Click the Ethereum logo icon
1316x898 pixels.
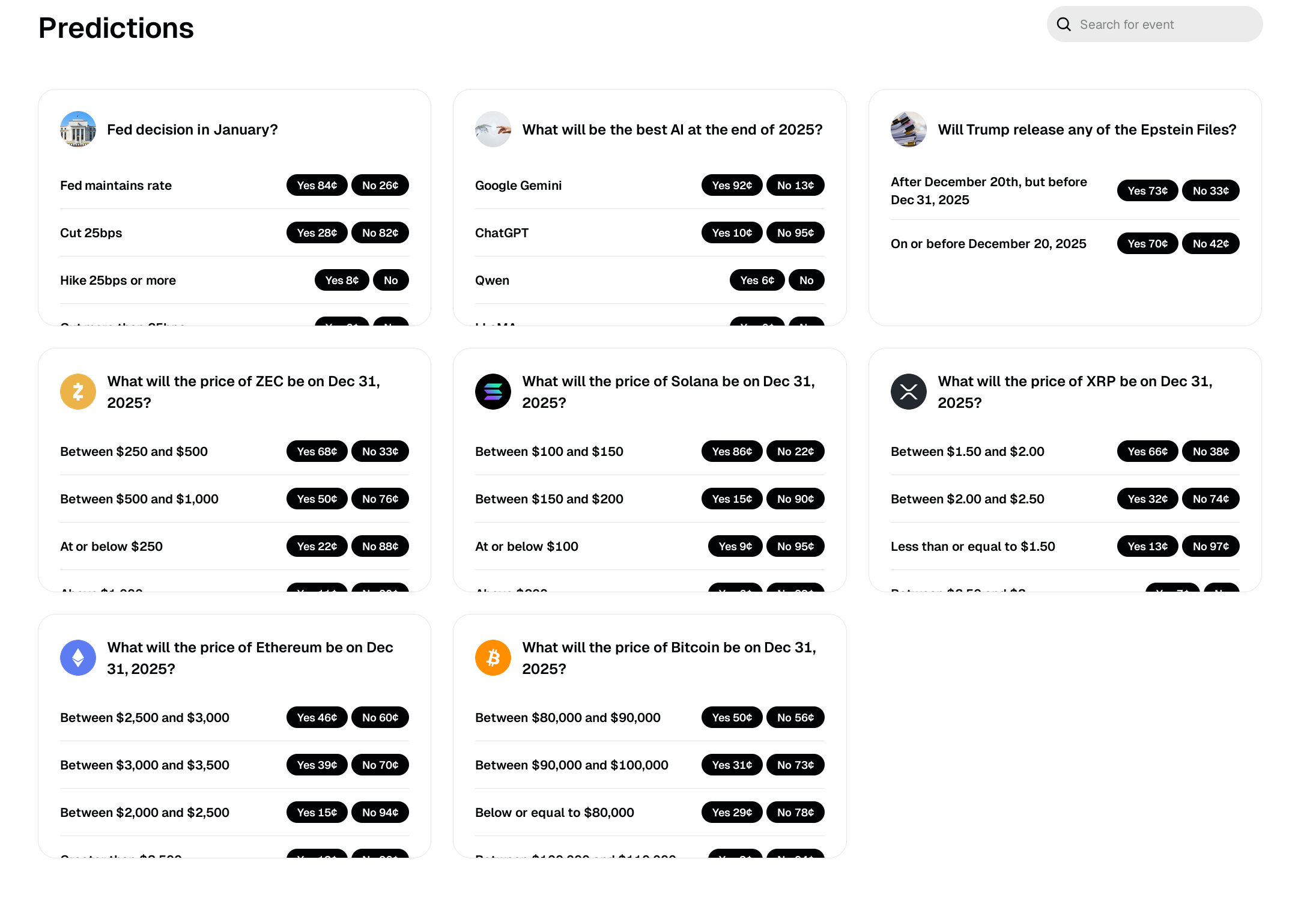78,658
